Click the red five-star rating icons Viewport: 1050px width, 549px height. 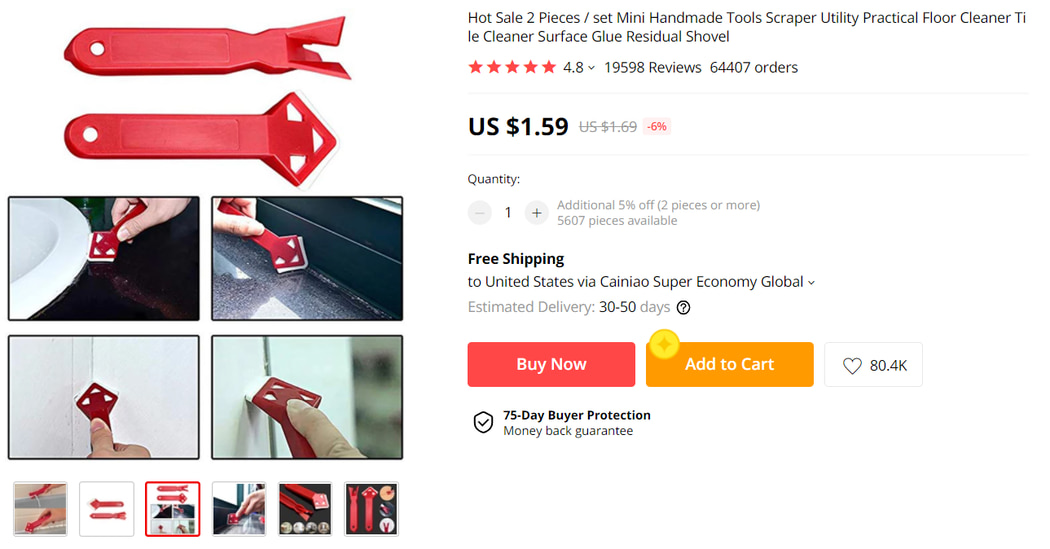pos(512,68)
